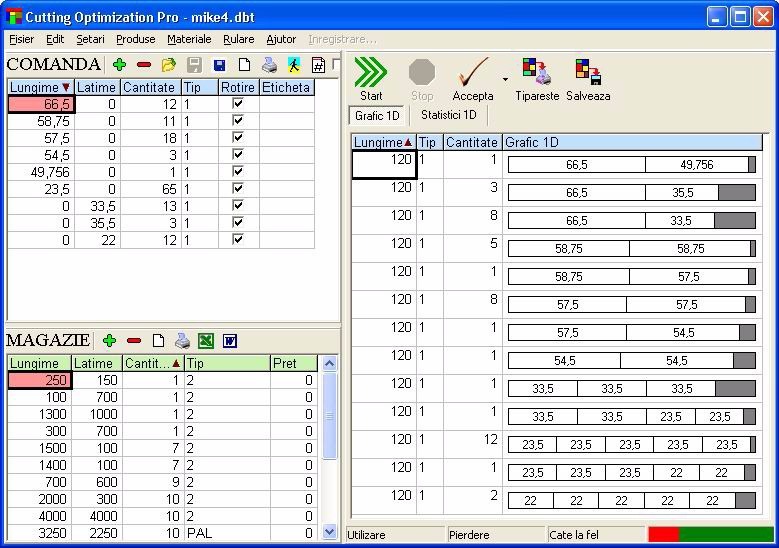This screenshot has height=548, width=779.
Task: Select the highlighted 250 cell in MAGAZIE
Action: point(40,380)
